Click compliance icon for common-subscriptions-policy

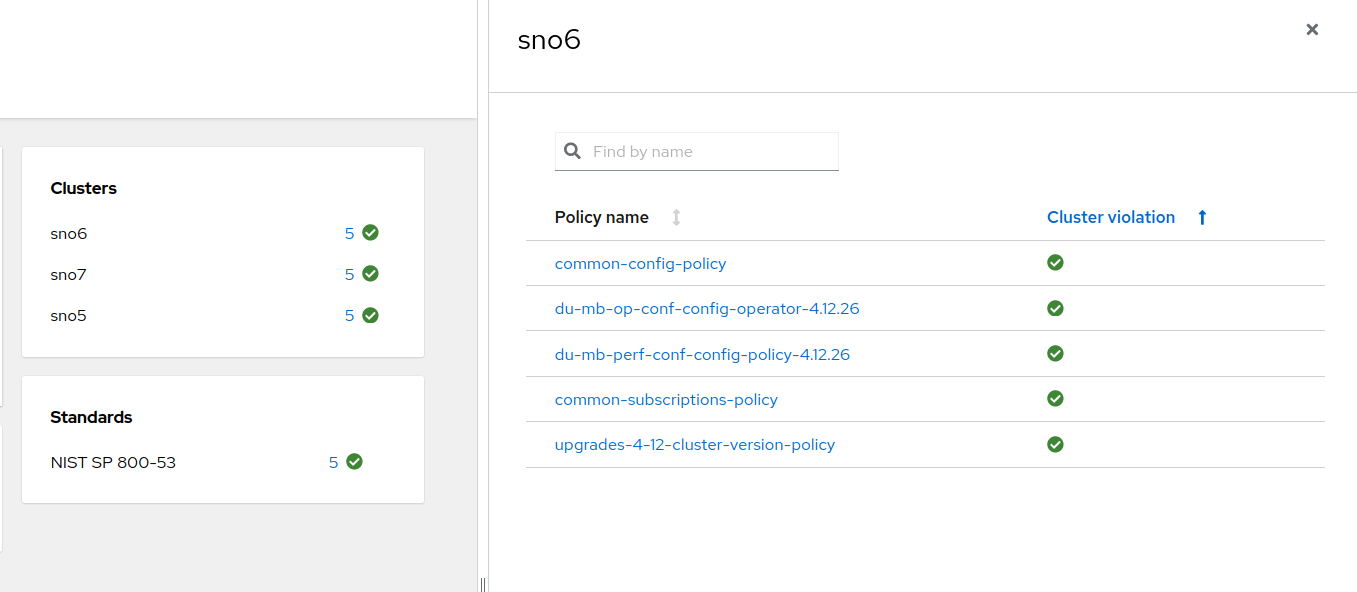coord(1055,399)
